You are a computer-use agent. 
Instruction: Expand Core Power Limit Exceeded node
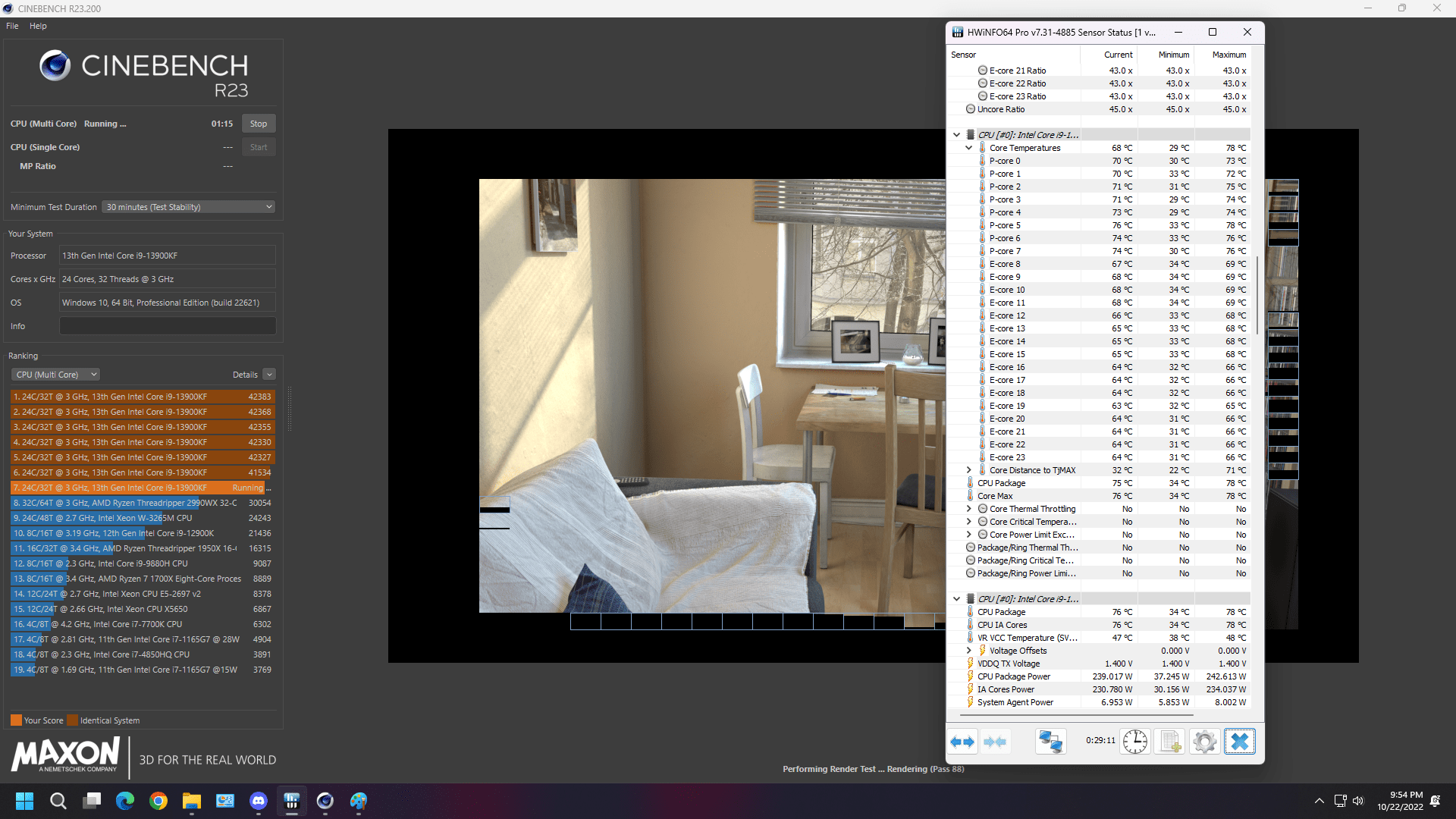[x=968, y=535]
